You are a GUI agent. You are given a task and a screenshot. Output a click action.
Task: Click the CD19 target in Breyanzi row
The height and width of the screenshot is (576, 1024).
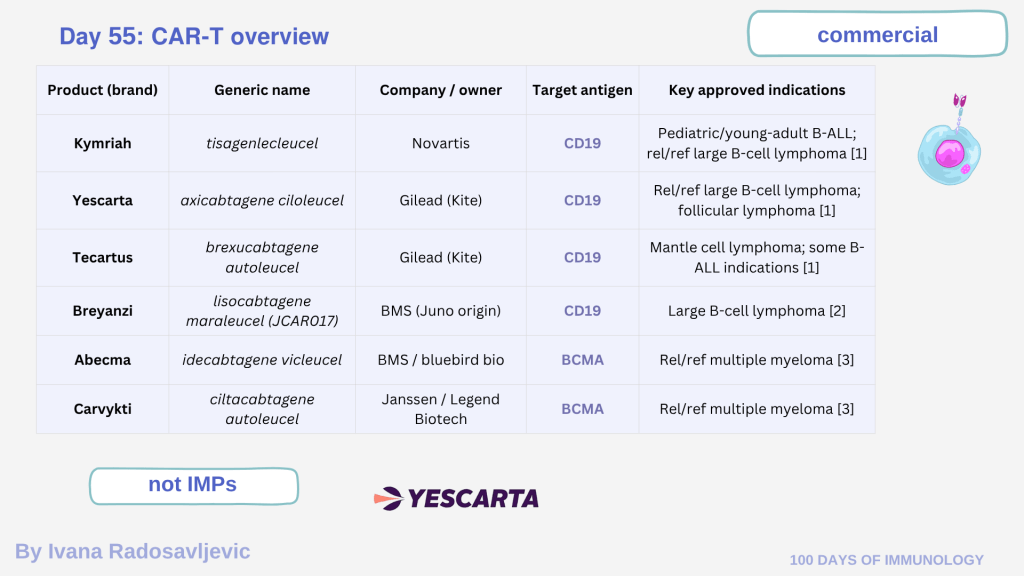[582, 310]
